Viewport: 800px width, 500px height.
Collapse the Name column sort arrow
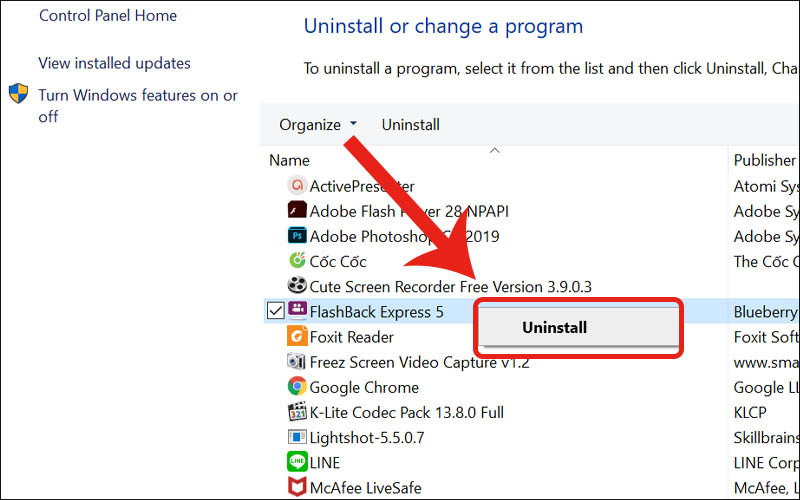pyautogui.click(x=493, y=151)
